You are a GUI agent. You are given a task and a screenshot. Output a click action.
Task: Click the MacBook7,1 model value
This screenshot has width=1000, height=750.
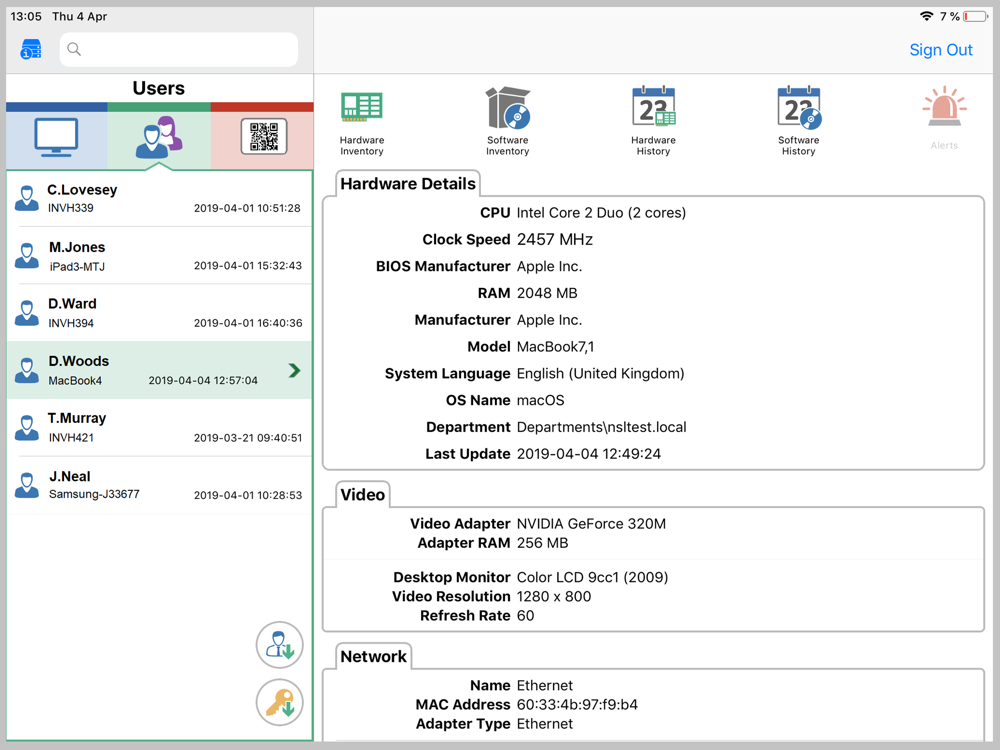point(555,347)
